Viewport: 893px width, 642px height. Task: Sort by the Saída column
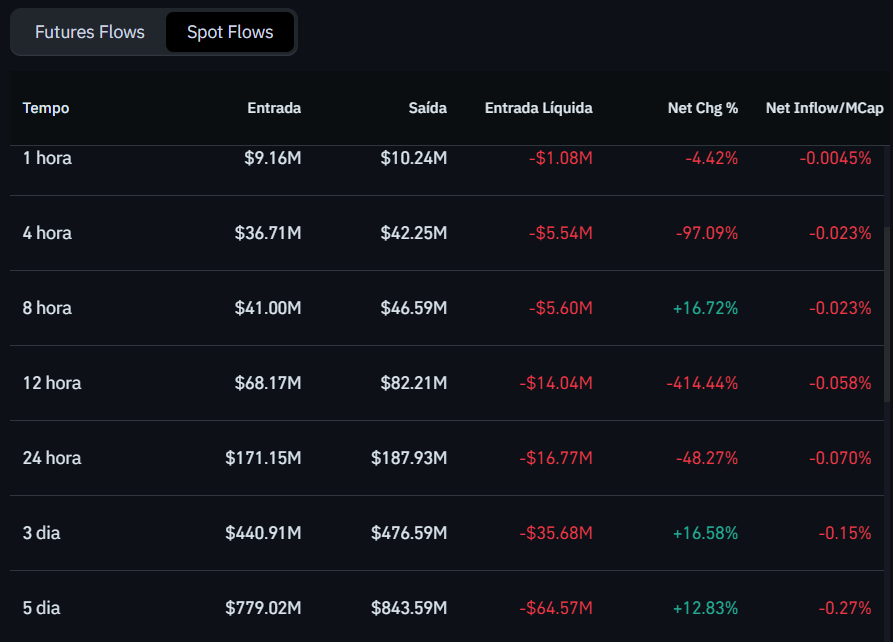[x=428, y=108]
